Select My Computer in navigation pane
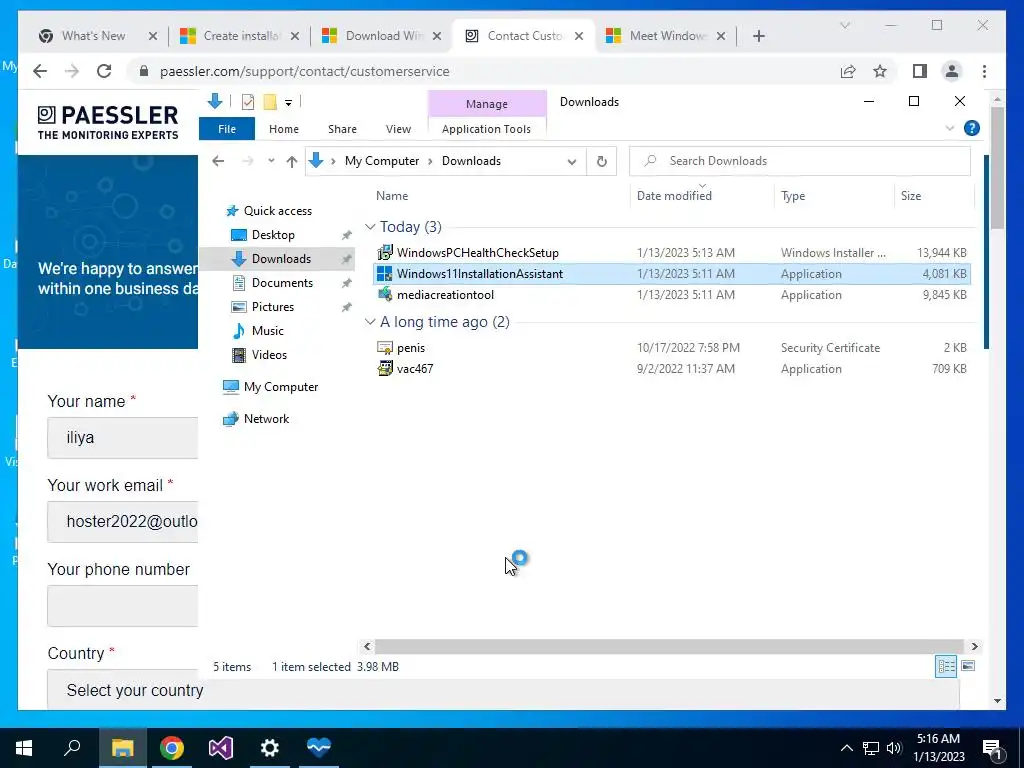The width and height of the screenshot is (1024, 768). pos(281,387)
